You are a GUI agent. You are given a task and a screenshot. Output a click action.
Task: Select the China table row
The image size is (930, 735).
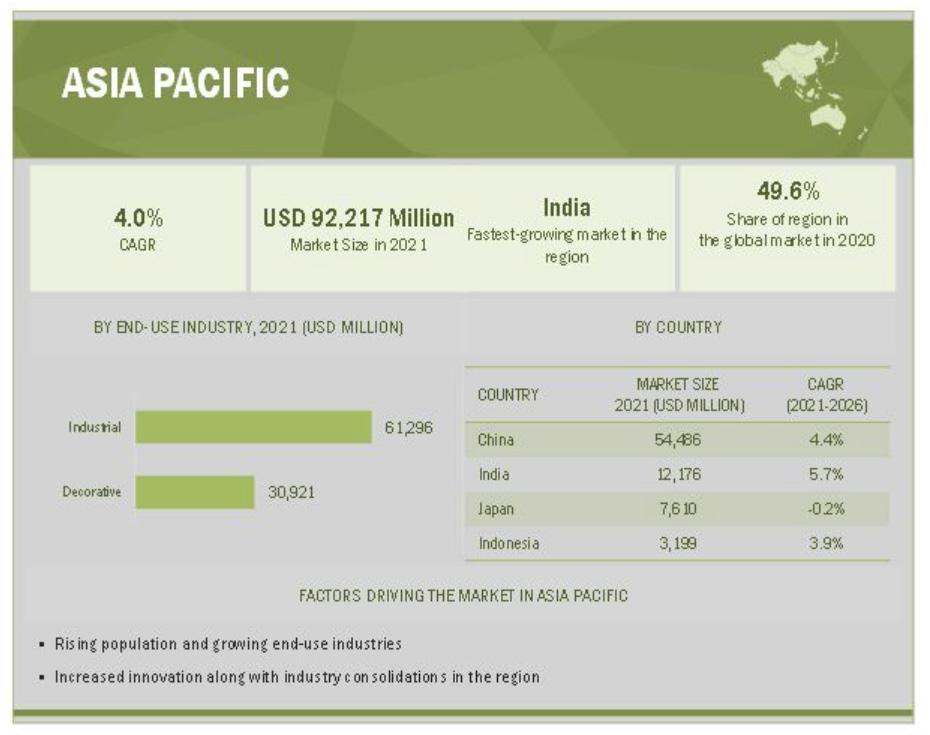(x=677, y=440)
